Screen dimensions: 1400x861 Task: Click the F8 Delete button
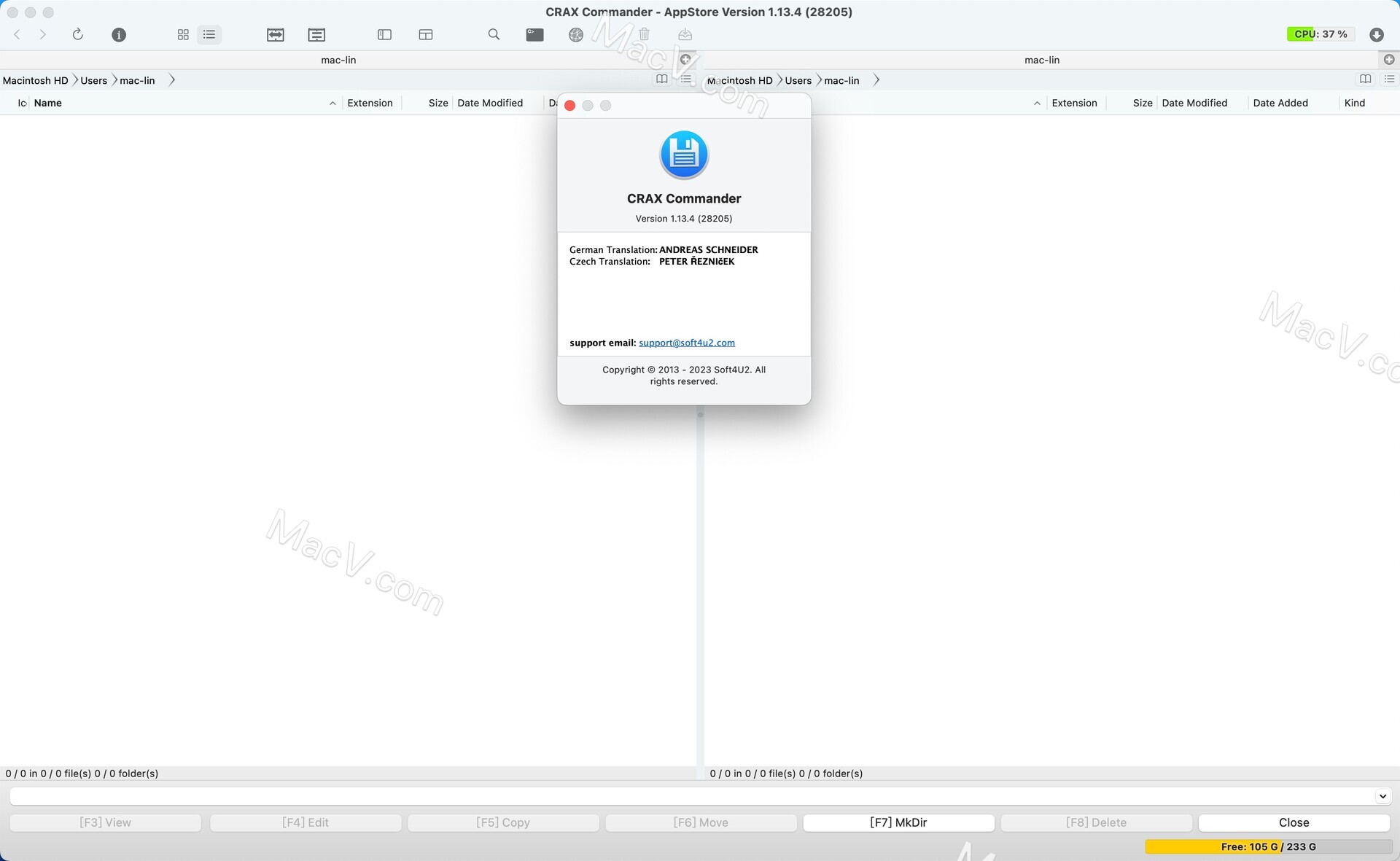tap(1096, 822)
